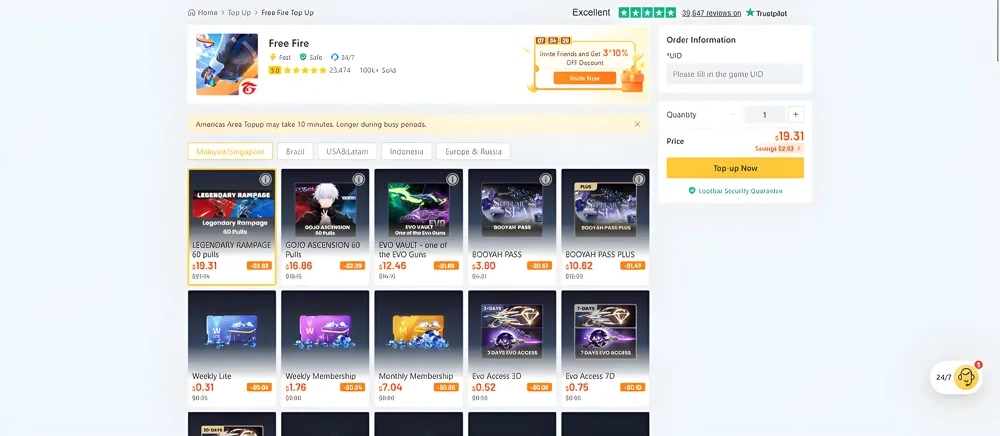Open info icon on EVO VAULT card
Image resolution: width=1000 pixels, height=436 pixels.
coord(452,180)
